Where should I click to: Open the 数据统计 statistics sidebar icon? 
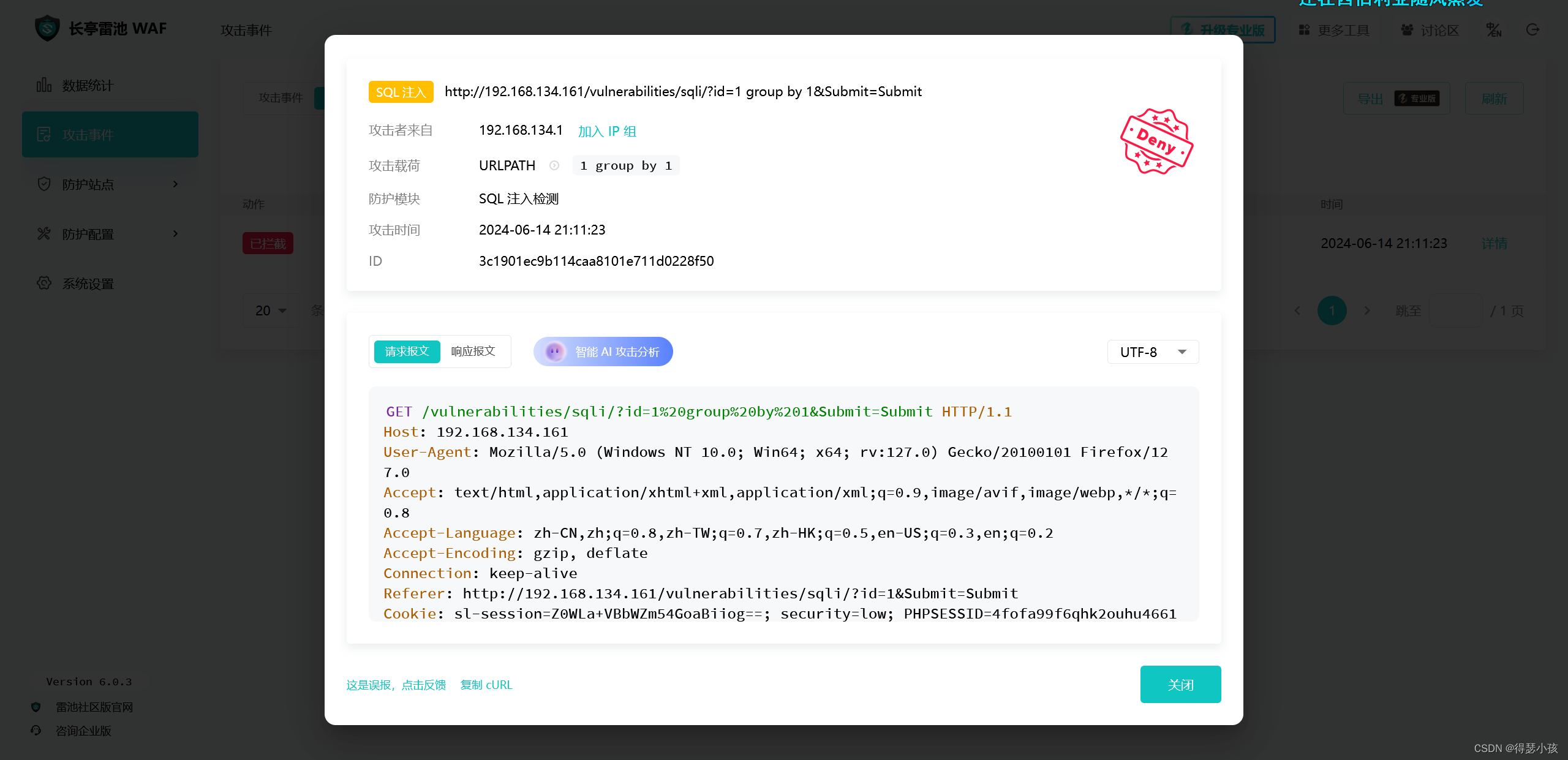point(43,85)
